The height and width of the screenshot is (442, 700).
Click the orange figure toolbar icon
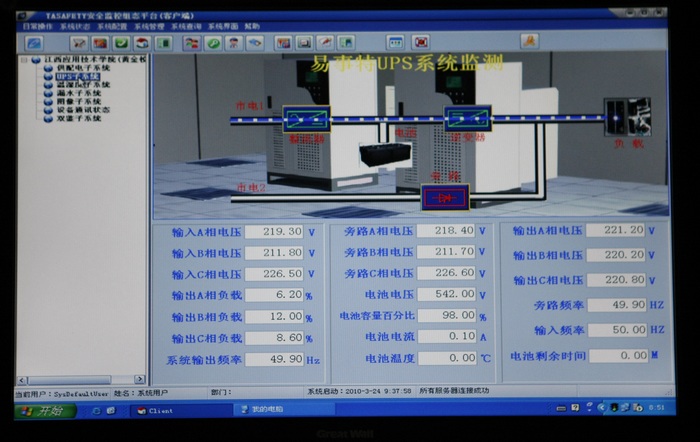click(529, 41)
